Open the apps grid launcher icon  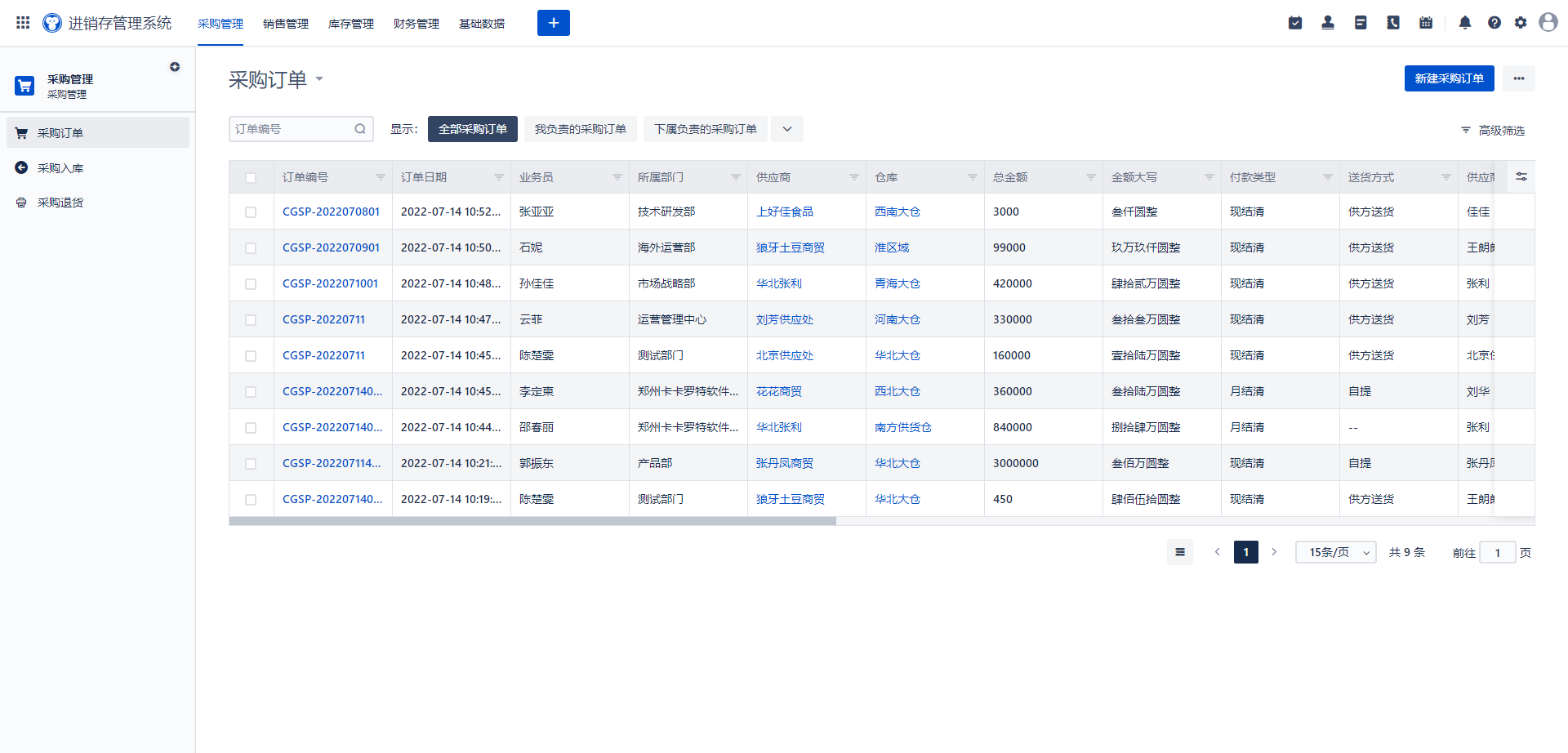[23, 23]
